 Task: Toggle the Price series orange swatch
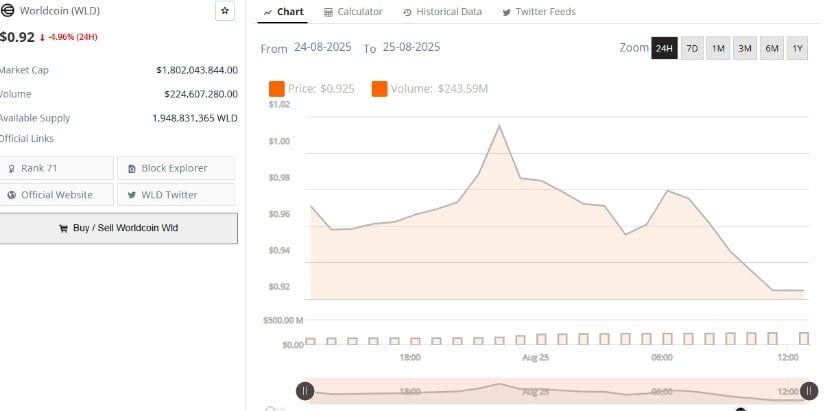[x=277, y=89]
